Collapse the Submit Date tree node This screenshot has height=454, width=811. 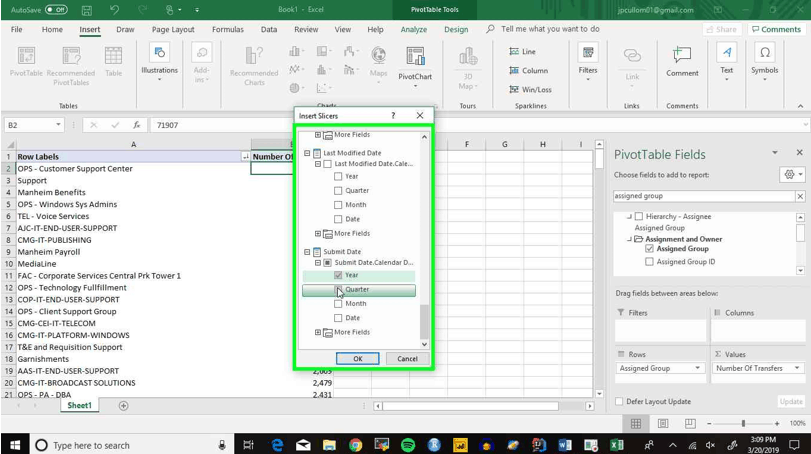click(x=307, y=252)
